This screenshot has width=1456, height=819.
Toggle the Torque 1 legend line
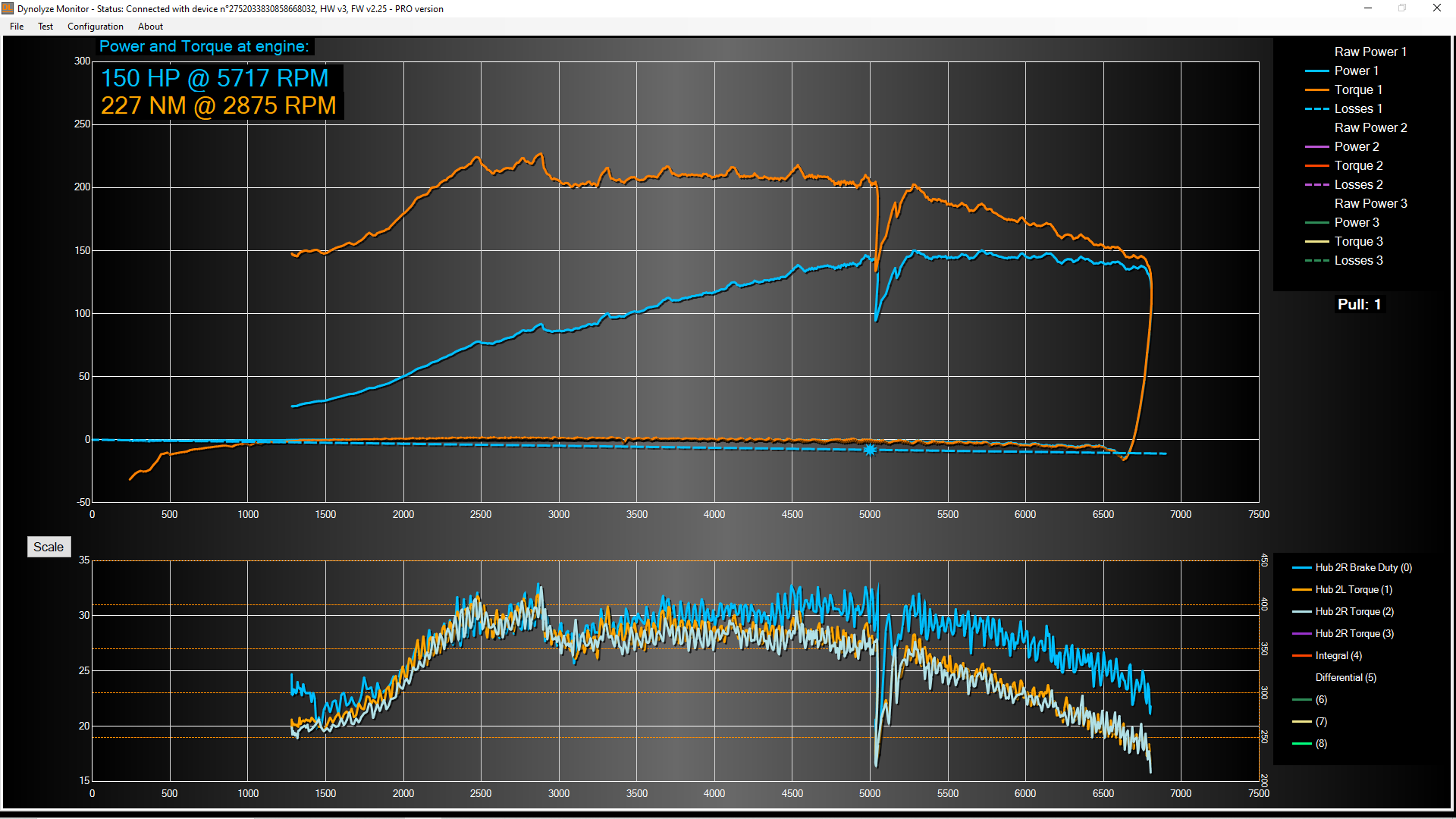coord(1358,89)
